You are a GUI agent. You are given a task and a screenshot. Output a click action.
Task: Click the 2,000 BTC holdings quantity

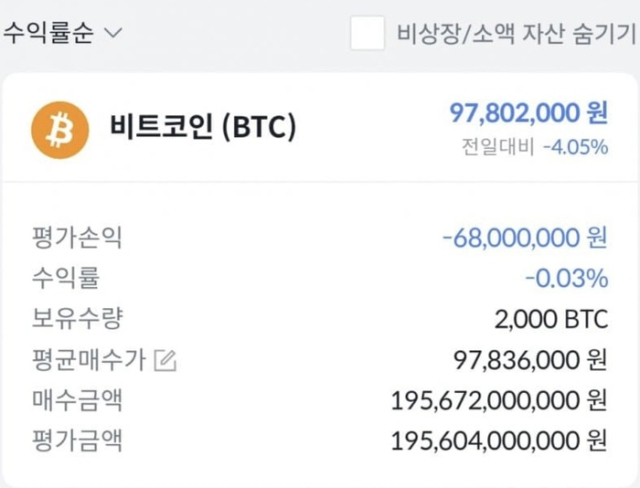tap(551, 319)
